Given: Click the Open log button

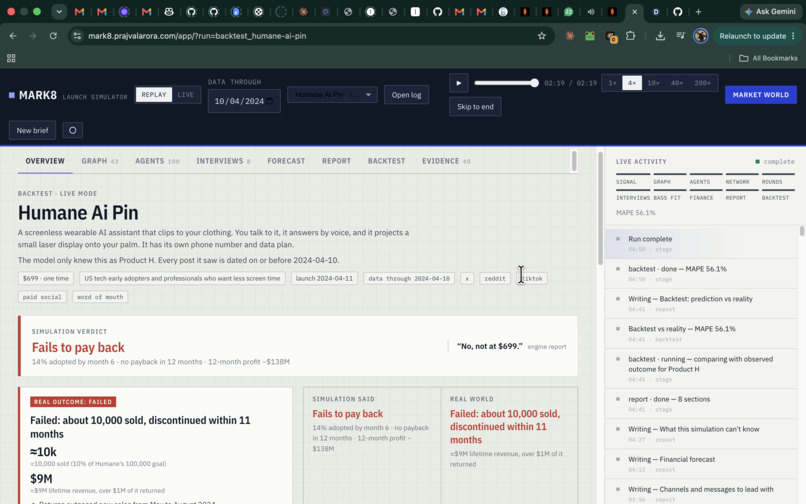Looking at the screenshot, I should pos(406,95).
